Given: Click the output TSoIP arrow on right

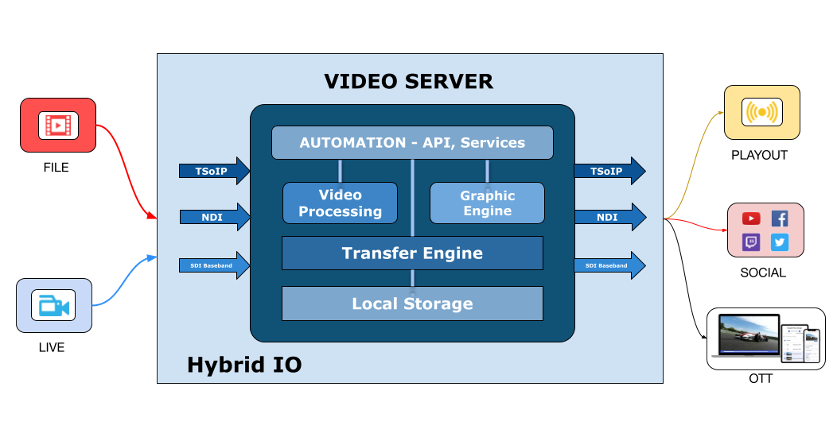Looking at the screenshot, I should [609, 171].
